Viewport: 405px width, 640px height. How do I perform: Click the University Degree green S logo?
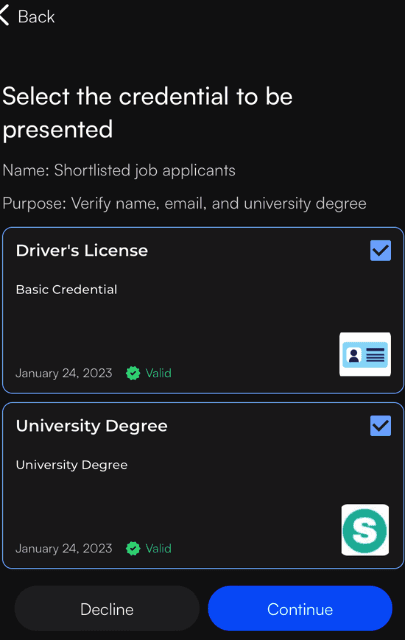coord(365,530)
